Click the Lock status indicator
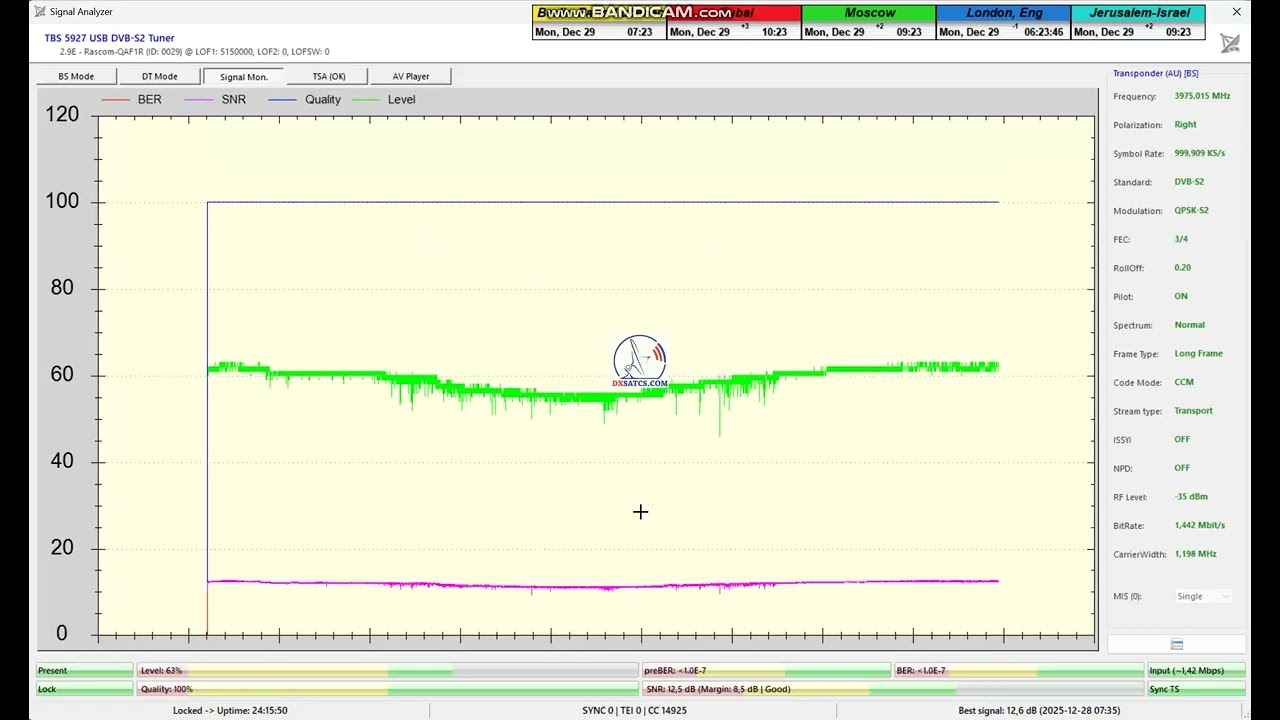 pos(84,689)
